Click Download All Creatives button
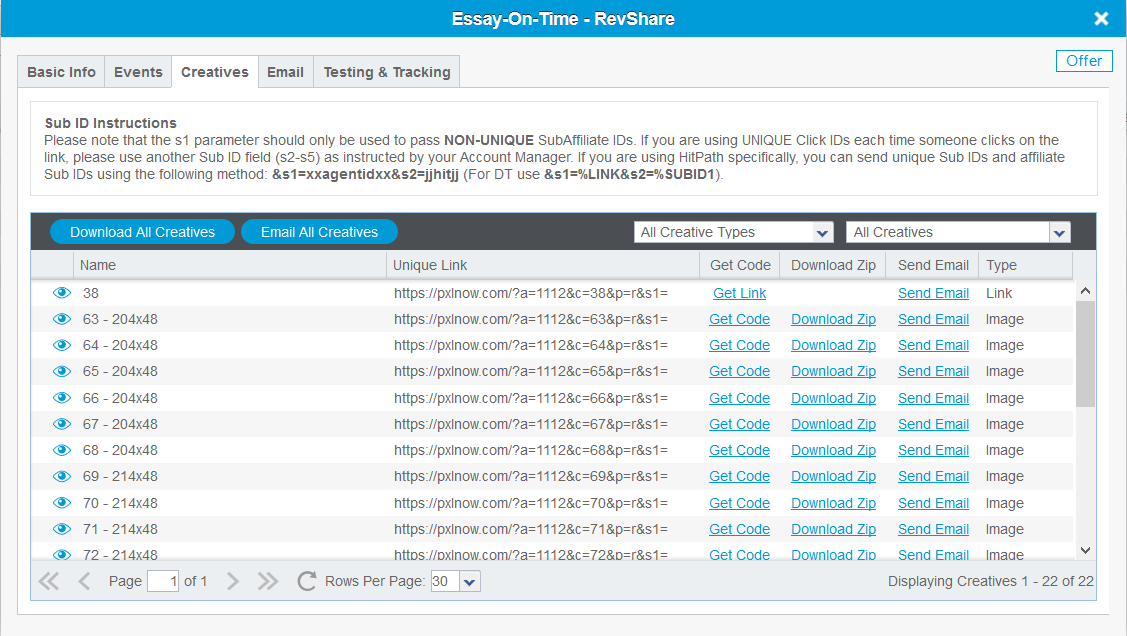1127x636 pixels. [142, 232]
